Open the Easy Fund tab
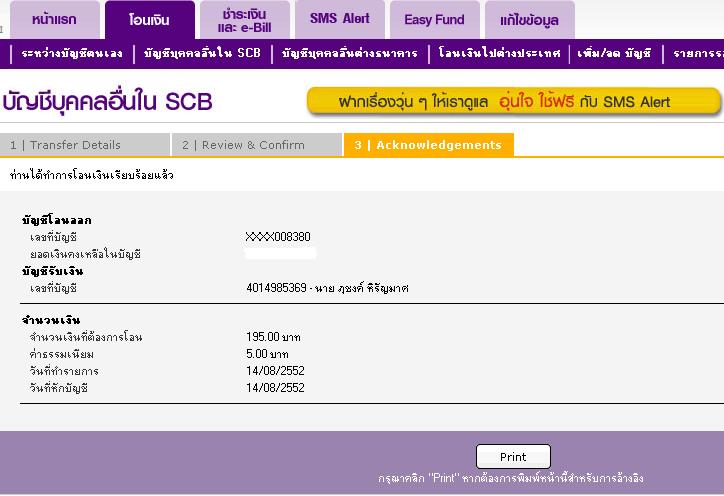 point(434,19)
